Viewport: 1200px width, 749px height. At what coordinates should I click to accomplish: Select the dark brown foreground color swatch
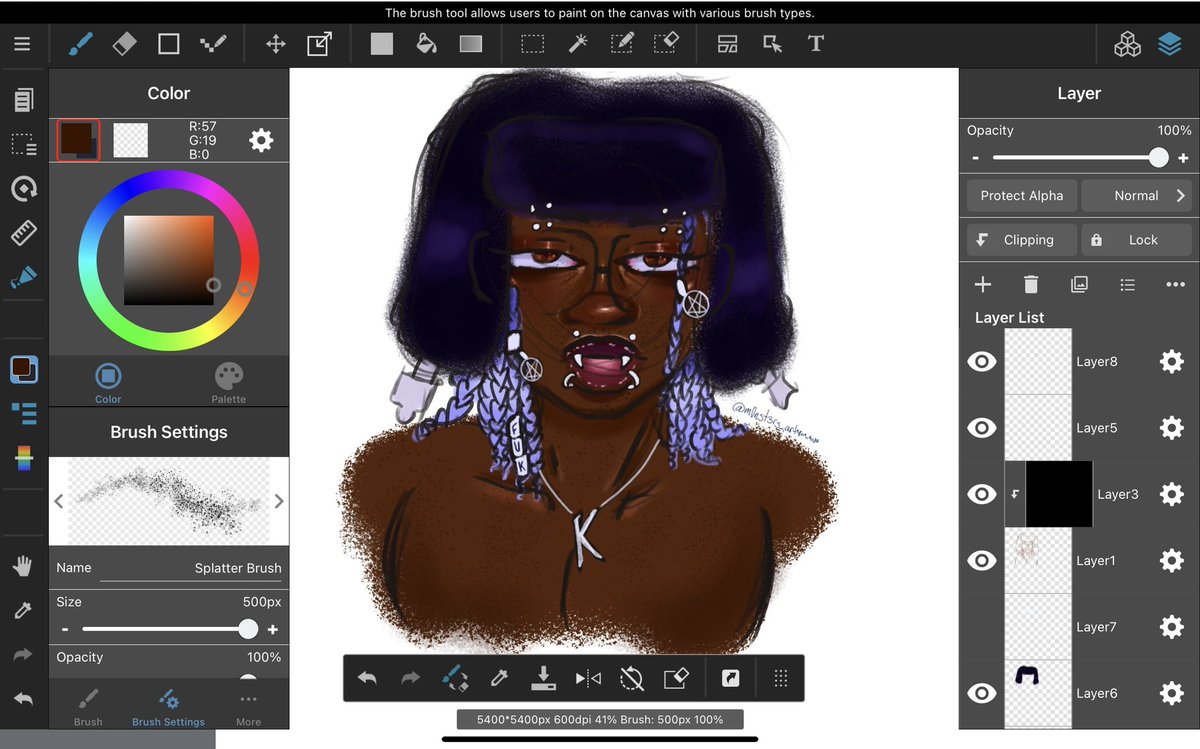pos(78,140)
